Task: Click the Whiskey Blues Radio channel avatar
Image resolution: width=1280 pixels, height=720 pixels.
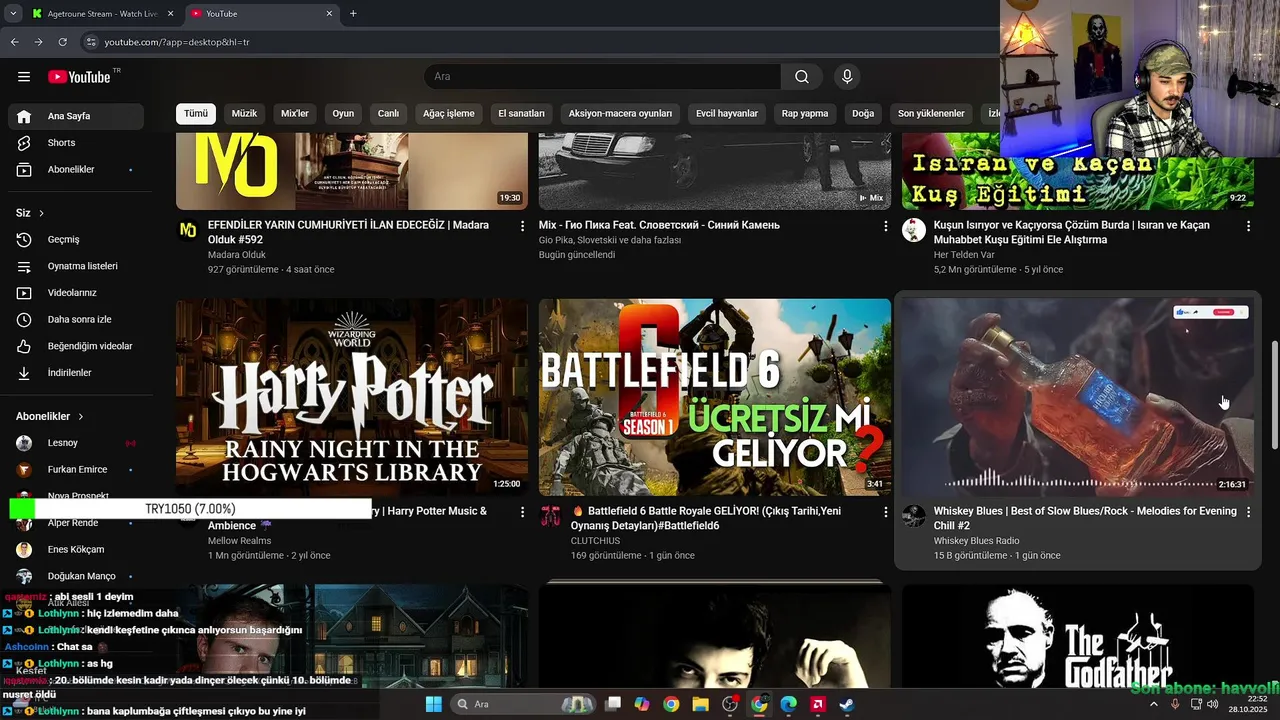Action: tap(913, 516)
